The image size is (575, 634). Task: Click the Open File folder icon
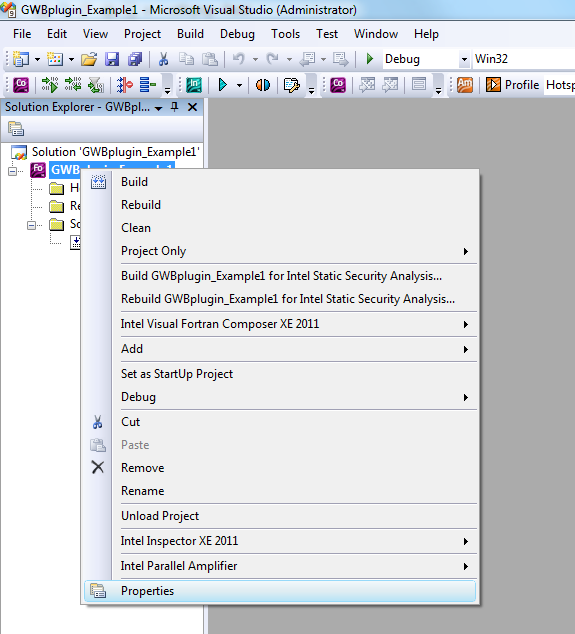point(89,59)
